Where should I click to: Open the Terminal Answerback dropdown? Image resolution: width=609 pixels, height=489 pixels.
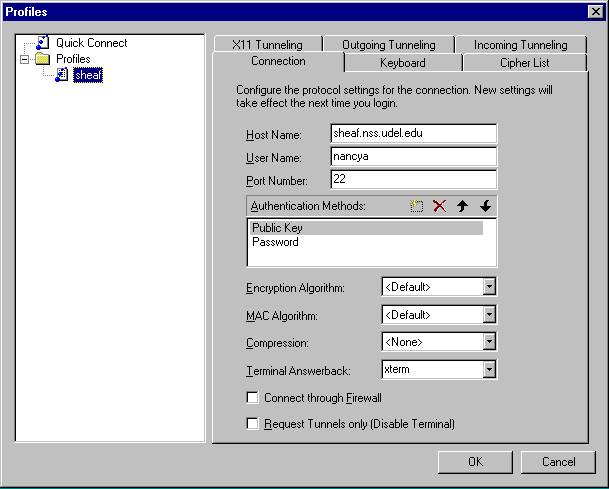click(489, 370)
